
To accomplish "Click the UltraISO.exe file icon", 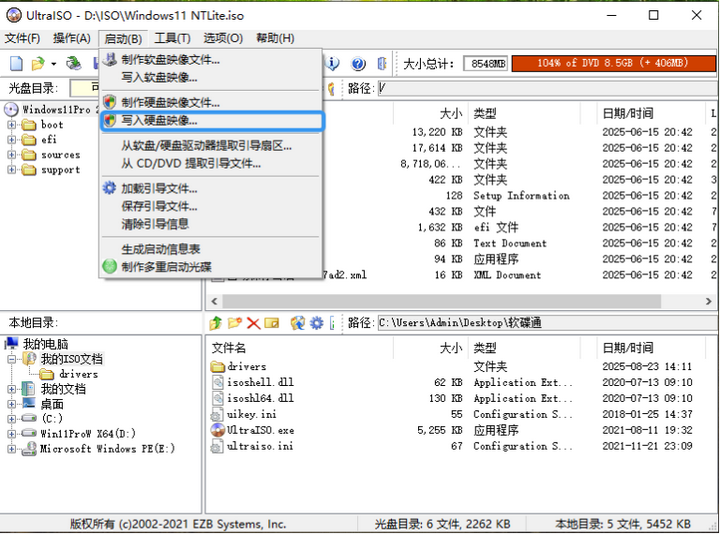I will tap(218, 430).
